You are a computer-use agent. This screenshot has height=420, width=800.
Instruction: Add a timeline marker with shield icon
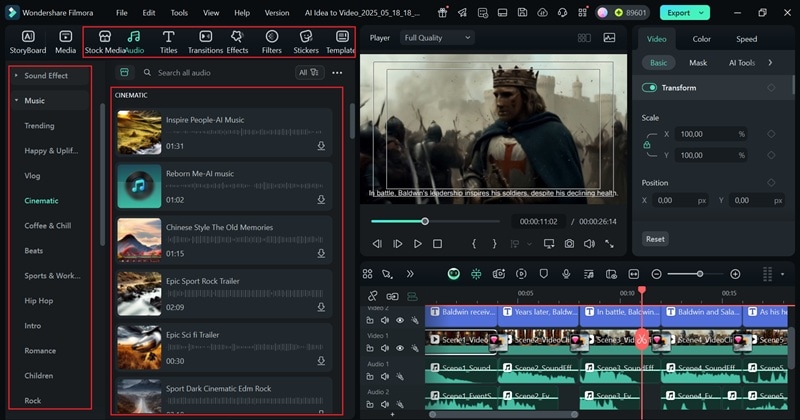pos(543,274)
